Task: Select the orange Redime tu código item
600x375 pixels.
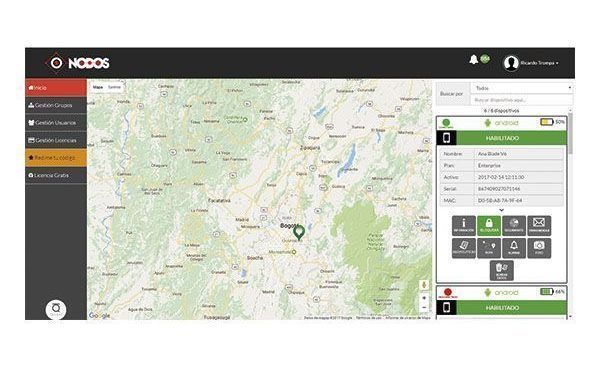Action: coord(56,158)
